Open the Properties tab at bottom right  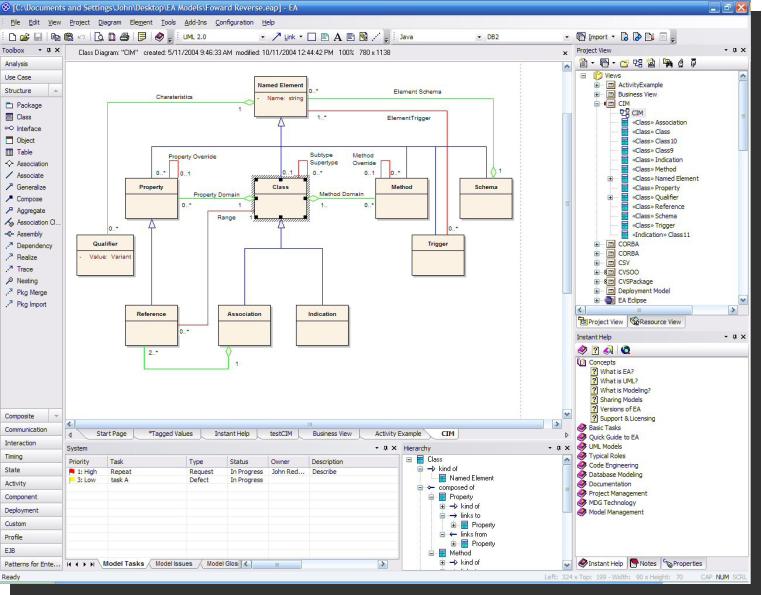click(x=682, y=563)
